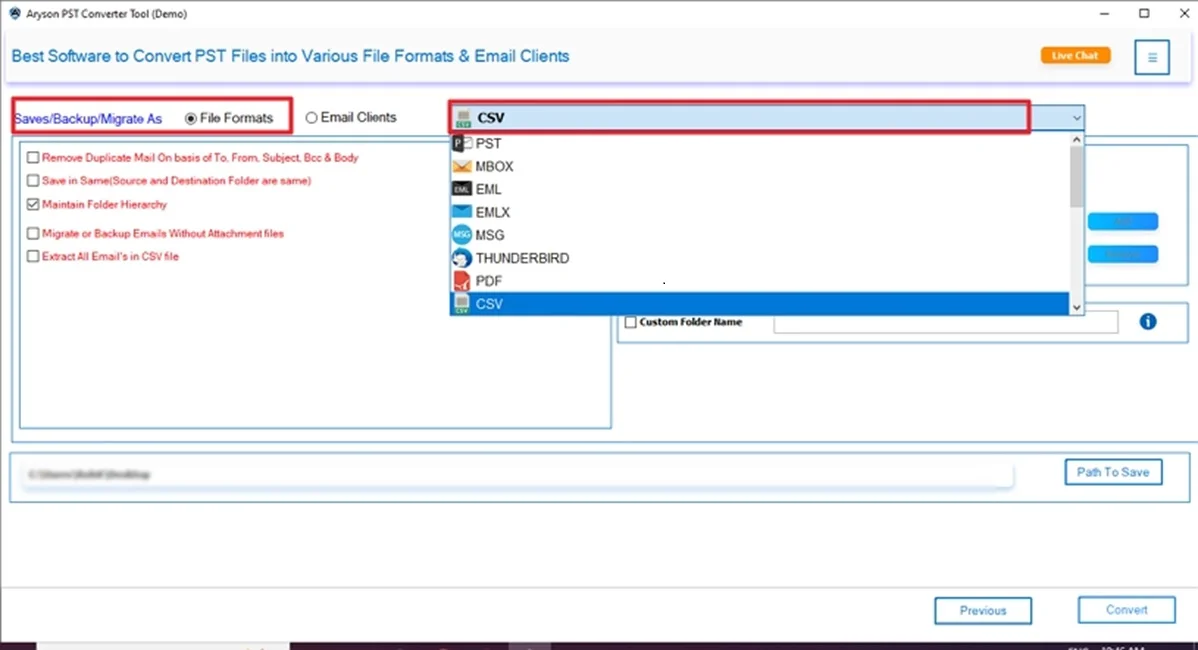This screenshot has height=650, width=1198.
Task: Click format list scrollbar down arrow
Action: tap(1076, 307)
